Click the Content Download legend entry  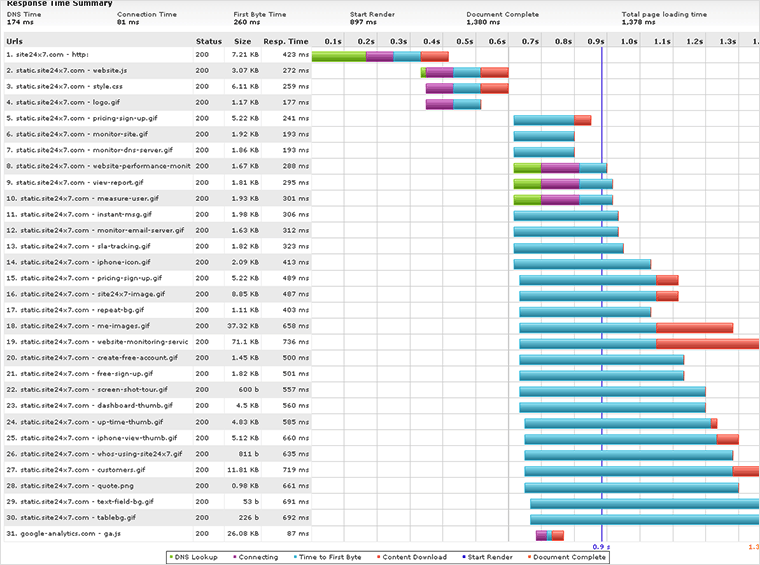(x=413, y=557)
